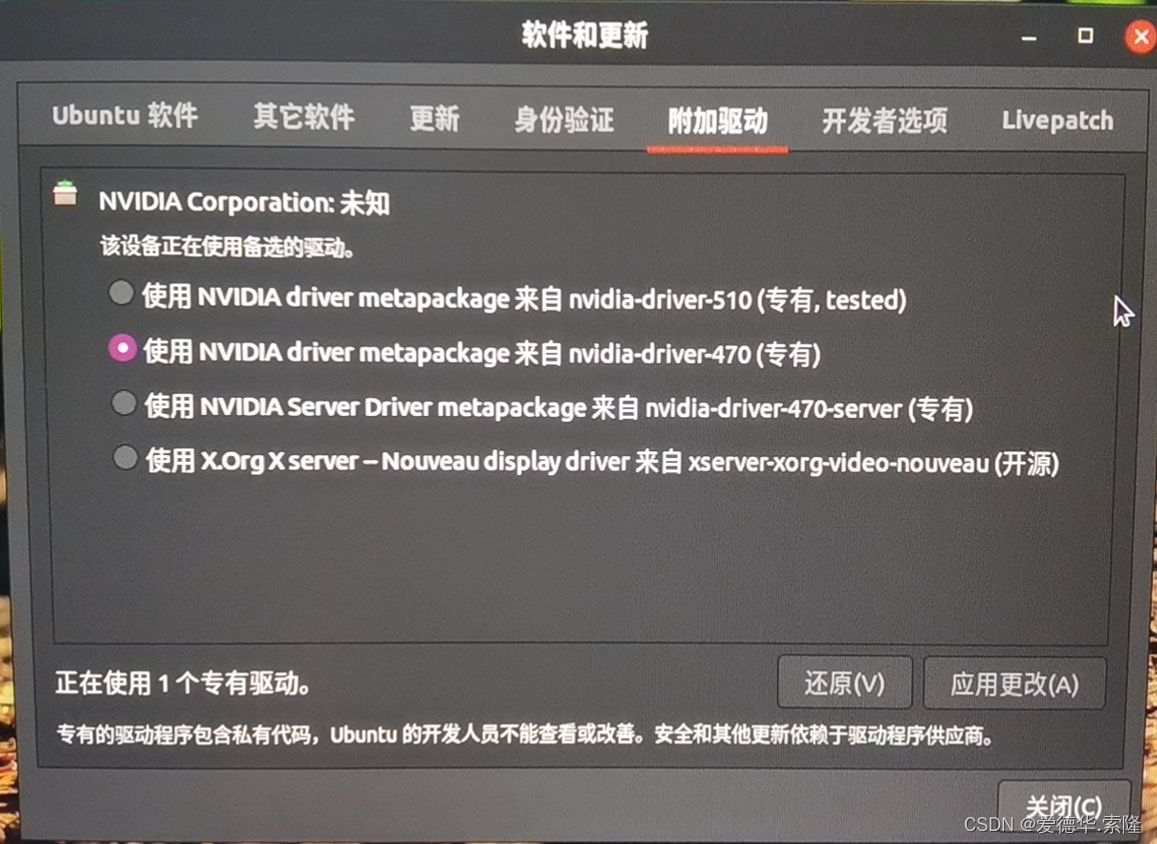The width and height of the screenshot is (1157, 844).
Task: Click the 还原(V) revert button
Action: [845, 682]
